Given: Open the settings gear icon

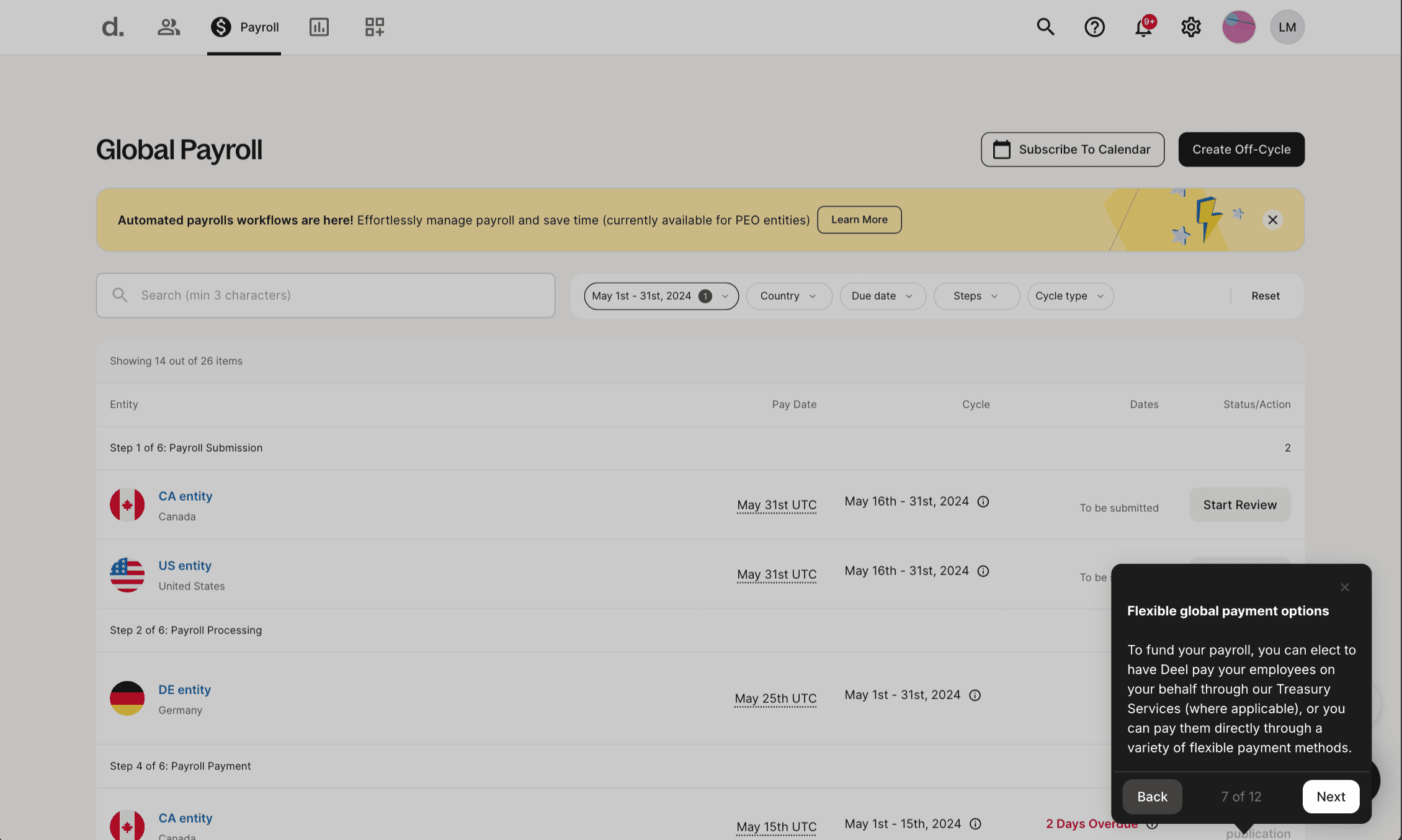Looking at the screenshot, I should coord(1190,27).
